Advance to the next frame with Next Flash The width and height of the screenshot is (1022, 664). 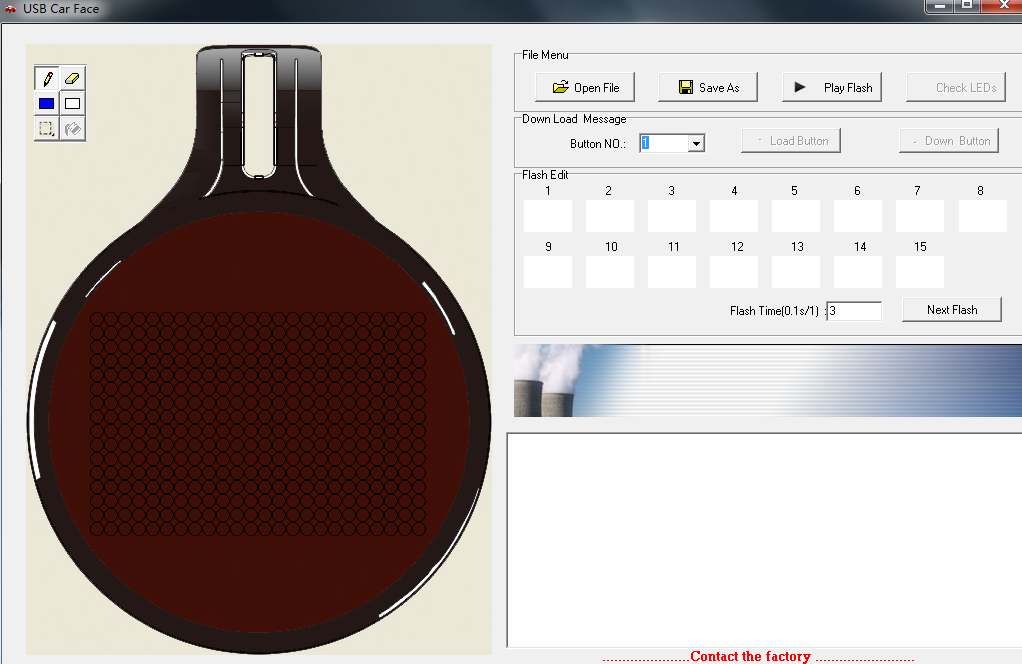pyautogui.click(x=951, y=309)
